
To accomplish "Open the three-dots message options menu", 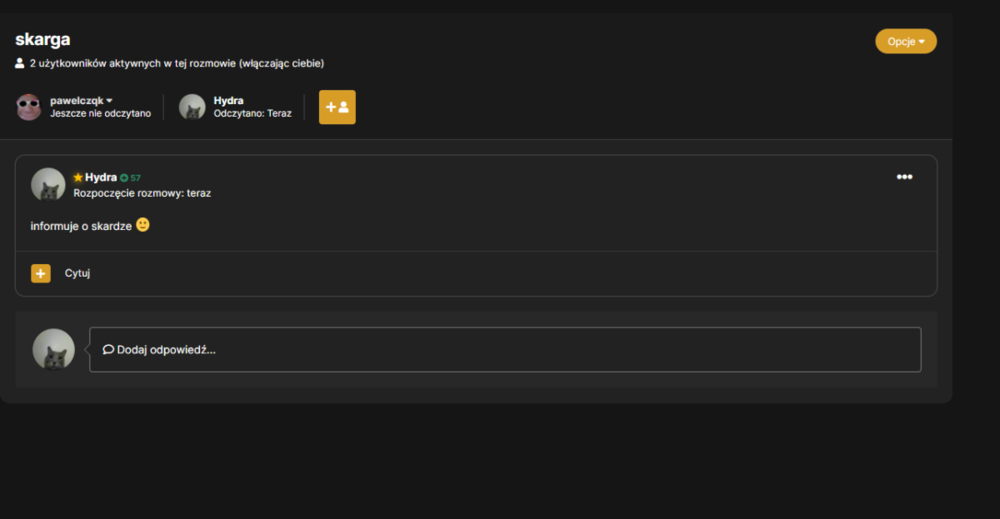I will coord(904,177).
